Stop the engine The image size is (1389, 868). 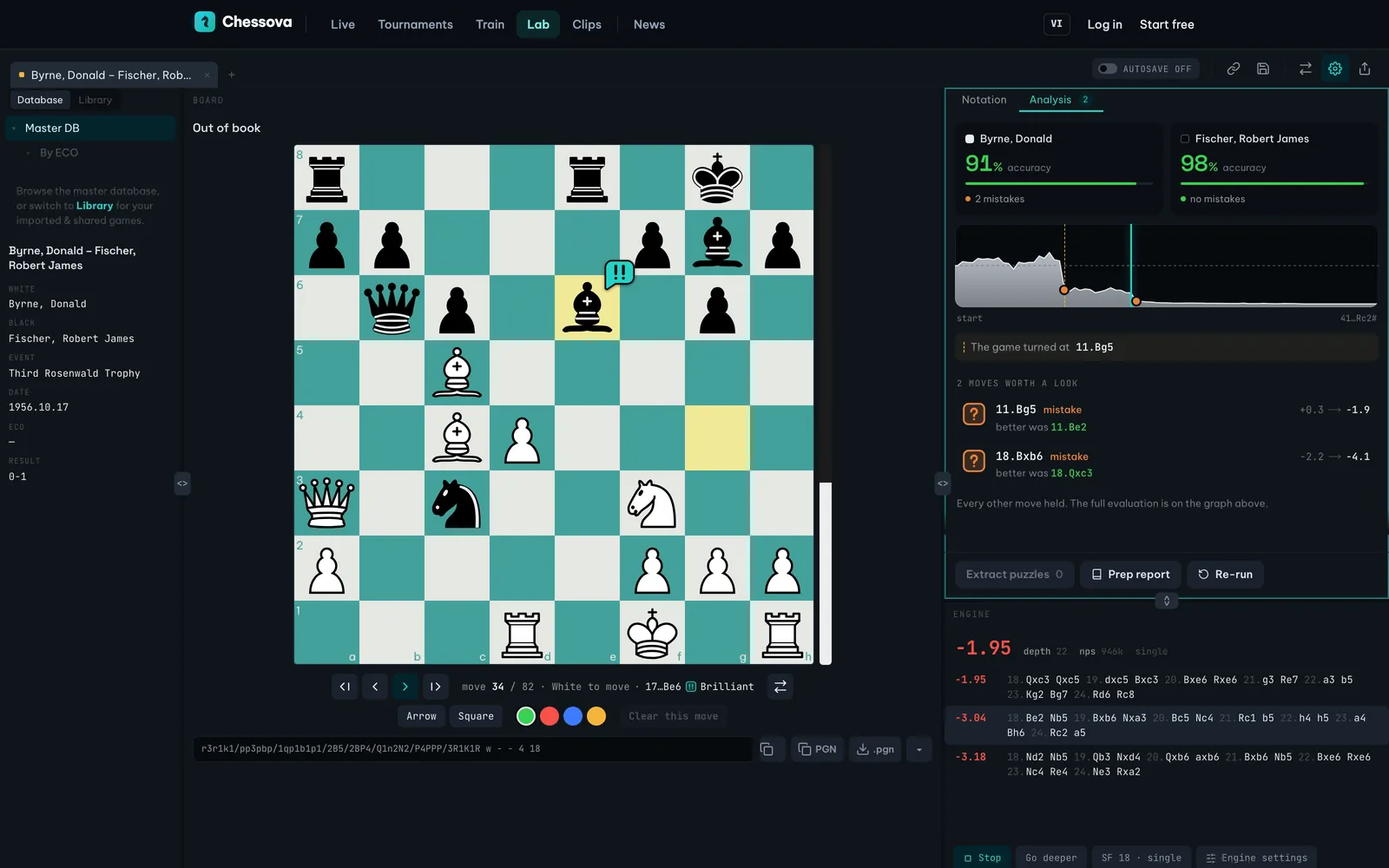coord(982,858)
